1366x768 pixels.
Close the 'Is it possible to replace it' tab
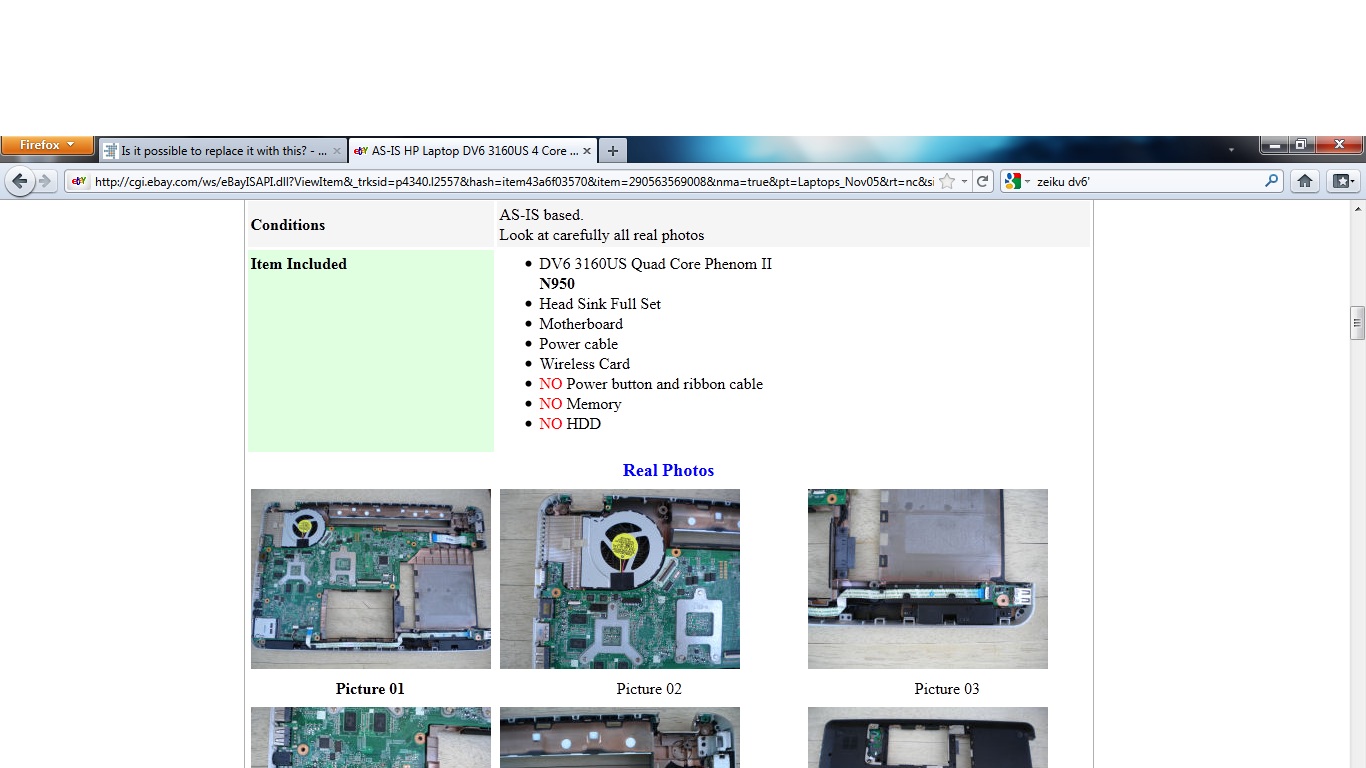(x=337, y=151)
